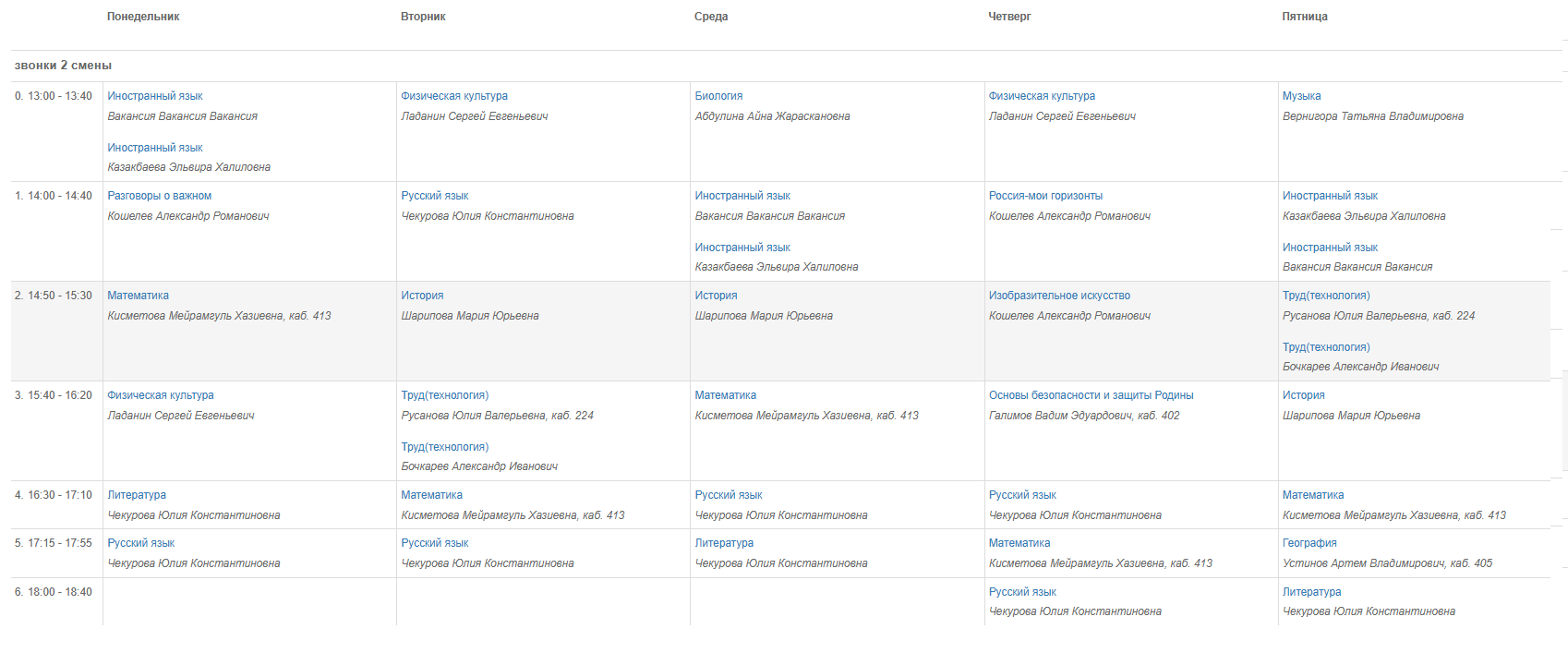
Task: Click the 14:50 - 15:30 time slot row
Action: [780, 331]
